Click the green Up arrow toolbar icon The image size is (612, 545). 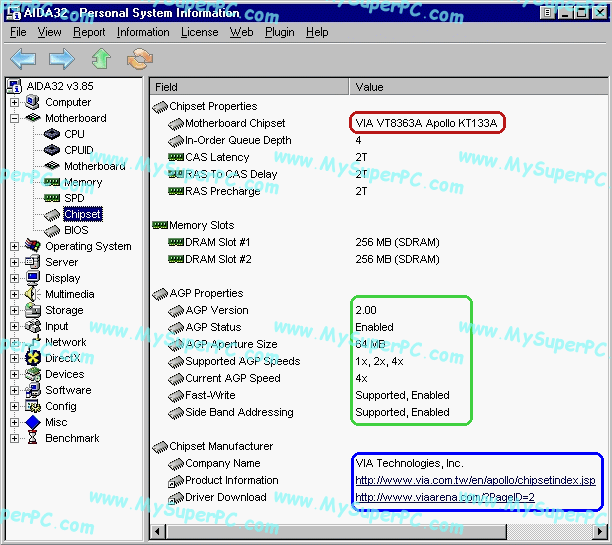(x=101, y=59)
